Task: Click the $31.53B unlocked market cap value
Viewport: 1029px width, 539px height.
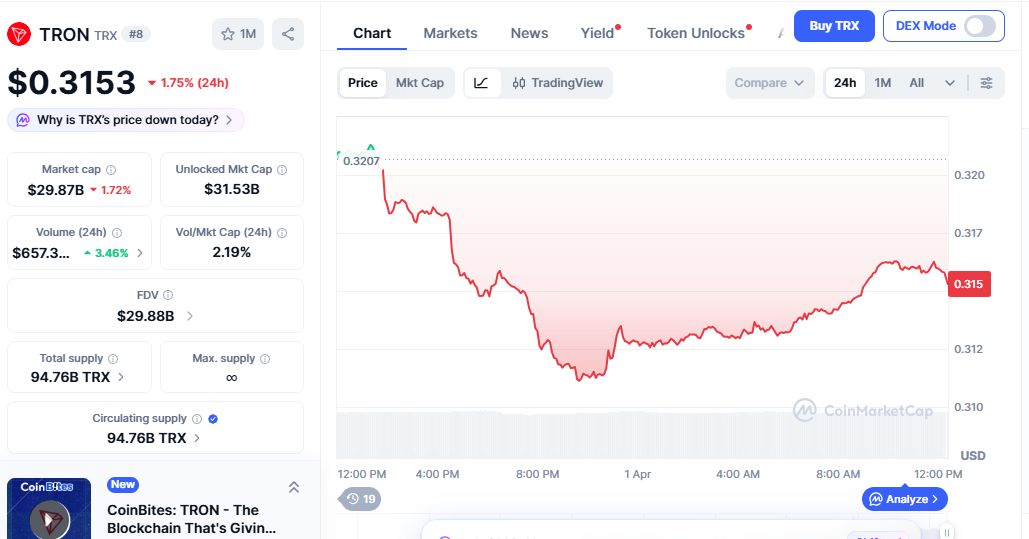Action: point(232,189)
